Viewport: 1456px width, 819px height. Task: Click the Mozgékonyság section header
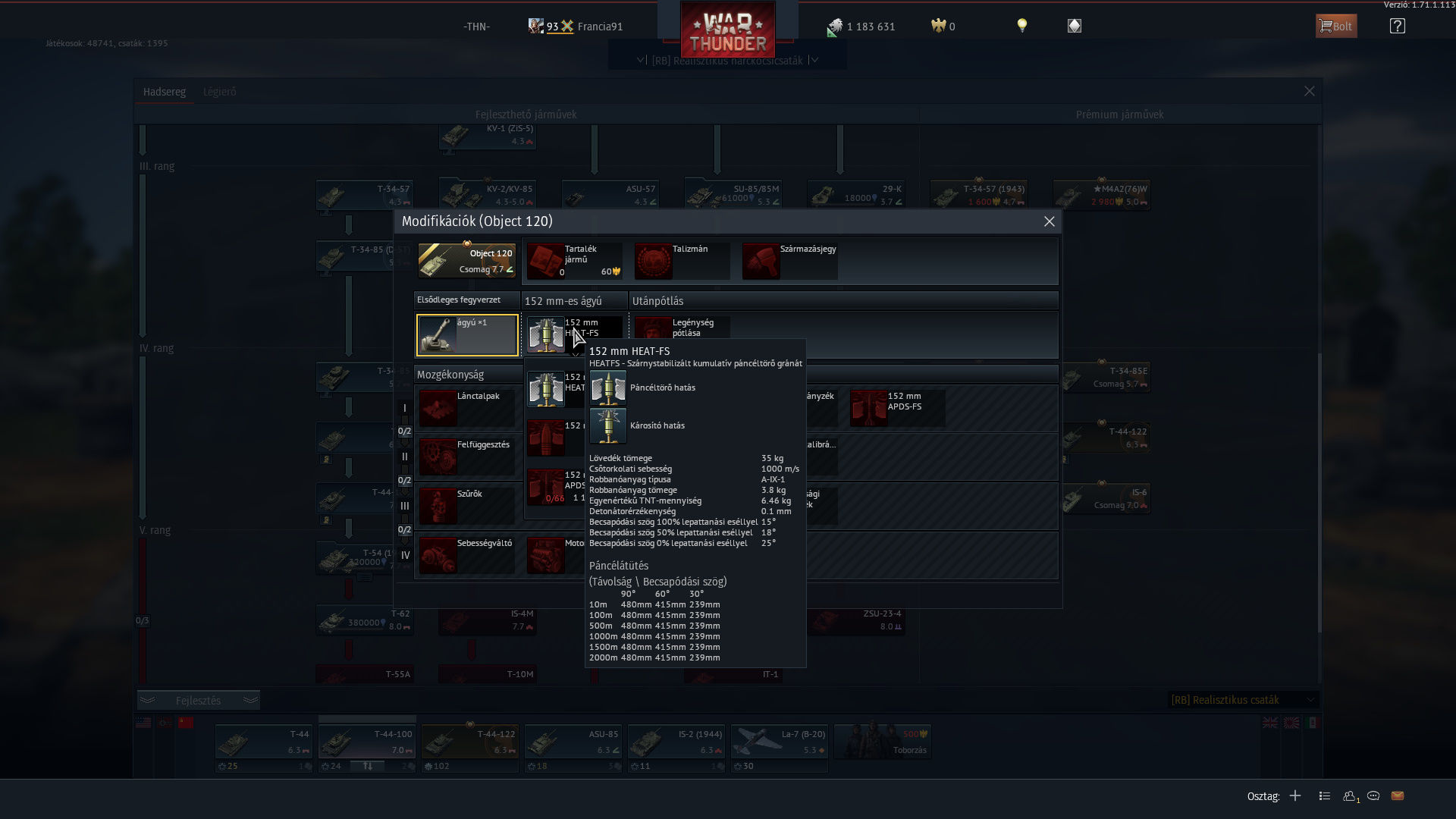tap(468, 375)
